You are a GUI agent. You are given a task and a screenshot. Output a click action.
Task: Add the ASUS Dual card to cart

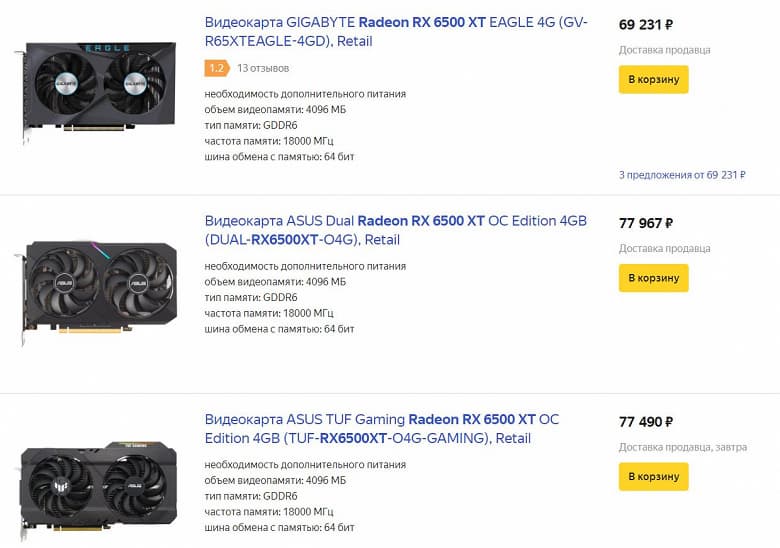pos(653,278)
